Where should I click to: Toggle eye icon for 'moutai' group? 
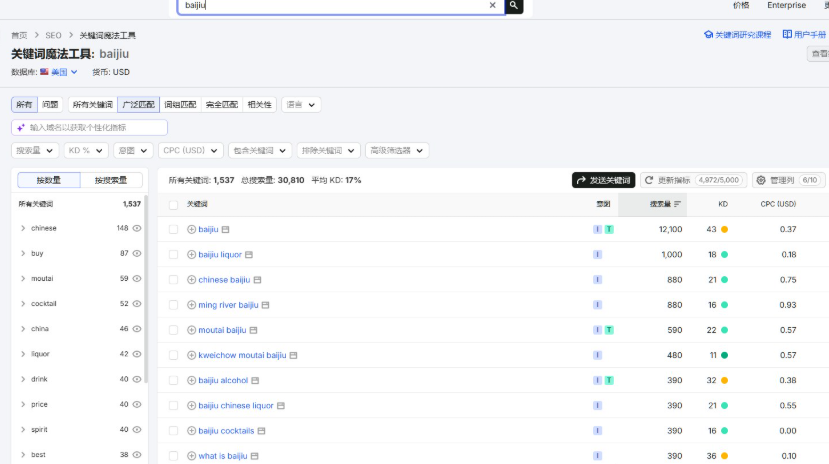click(137, 279)
